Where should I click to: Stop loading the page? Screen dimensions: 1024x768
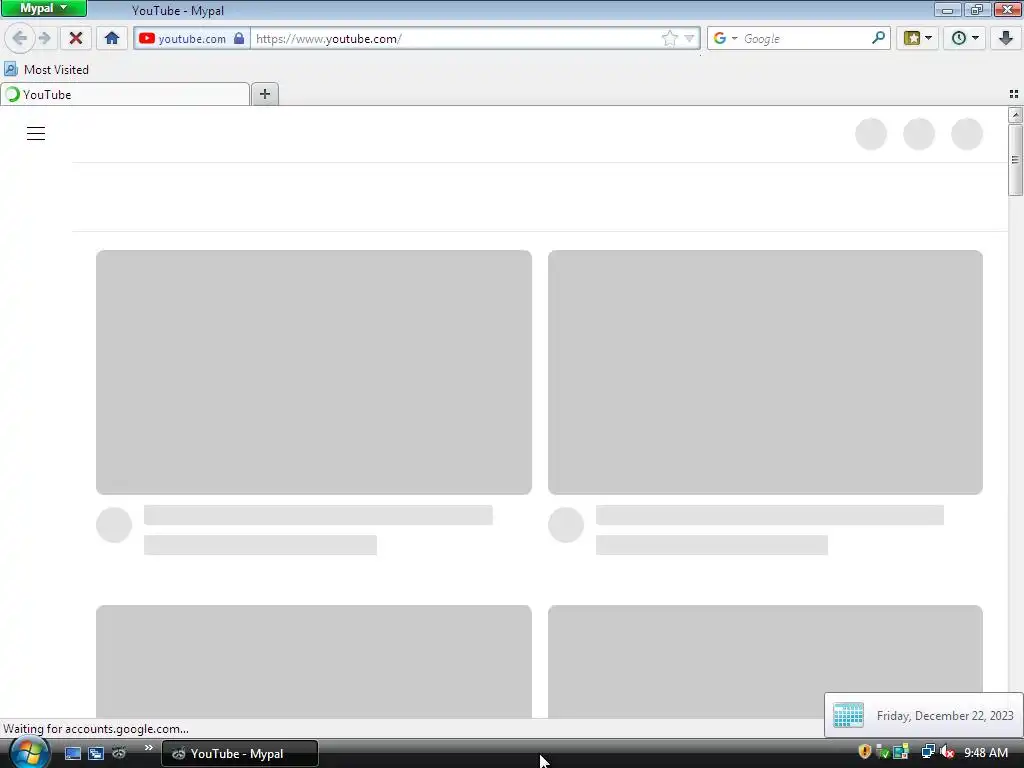point(76,38)
